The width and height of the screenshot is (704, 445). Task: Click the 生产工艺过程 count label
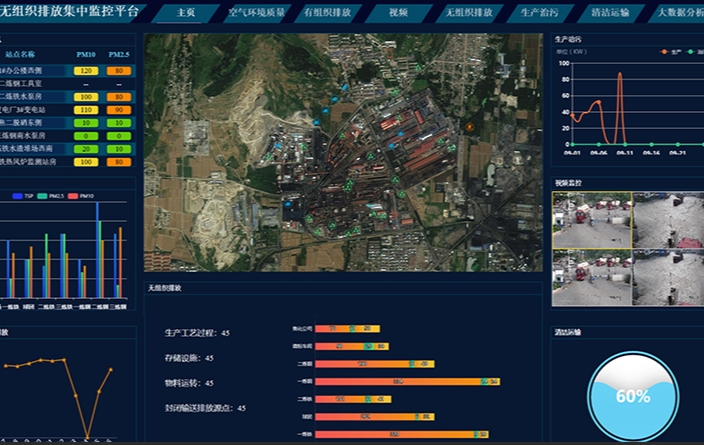tap(197, 332)
